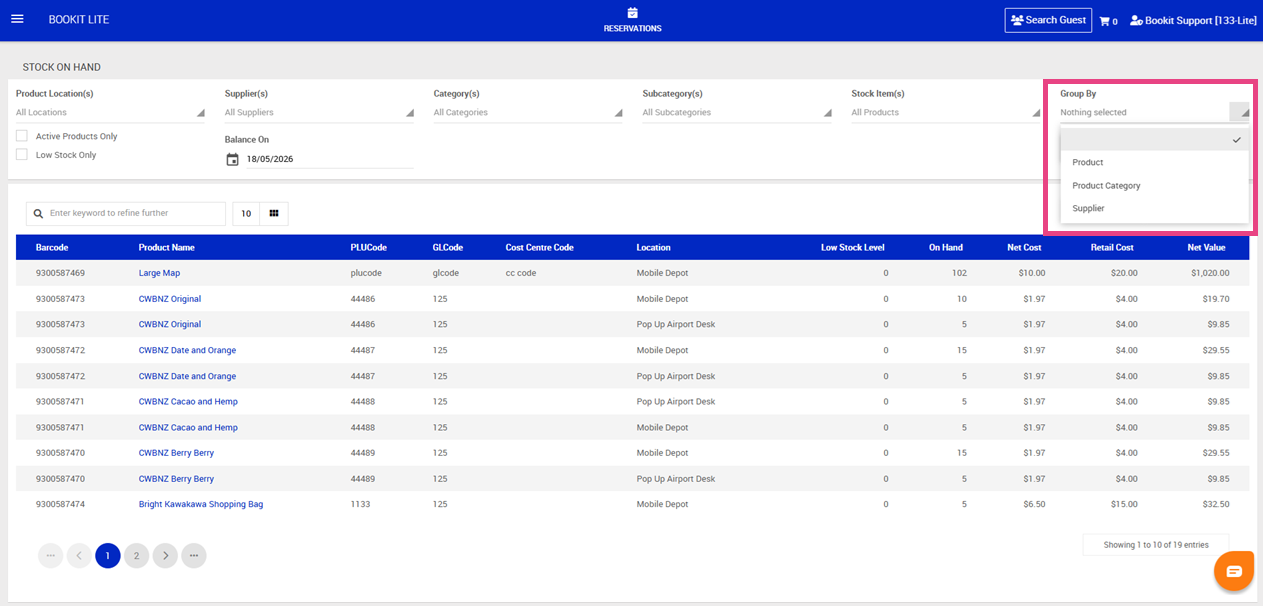1263x606 pixels.
Task: Open the Large Map product link
Action: (159, 273)
